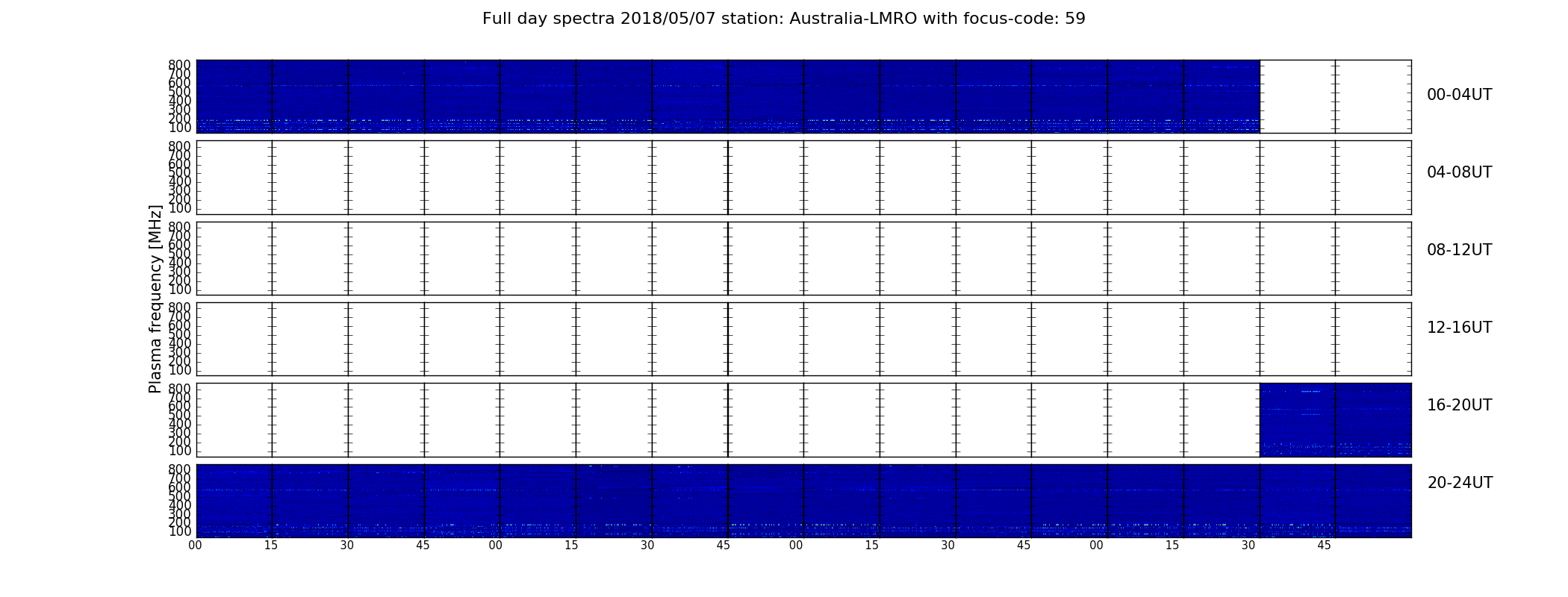The width and height of the screenshot is (1568, 597).
Task: Click the blue data segment in 16-20UT panel
Action: click(x=1335, y=419)
